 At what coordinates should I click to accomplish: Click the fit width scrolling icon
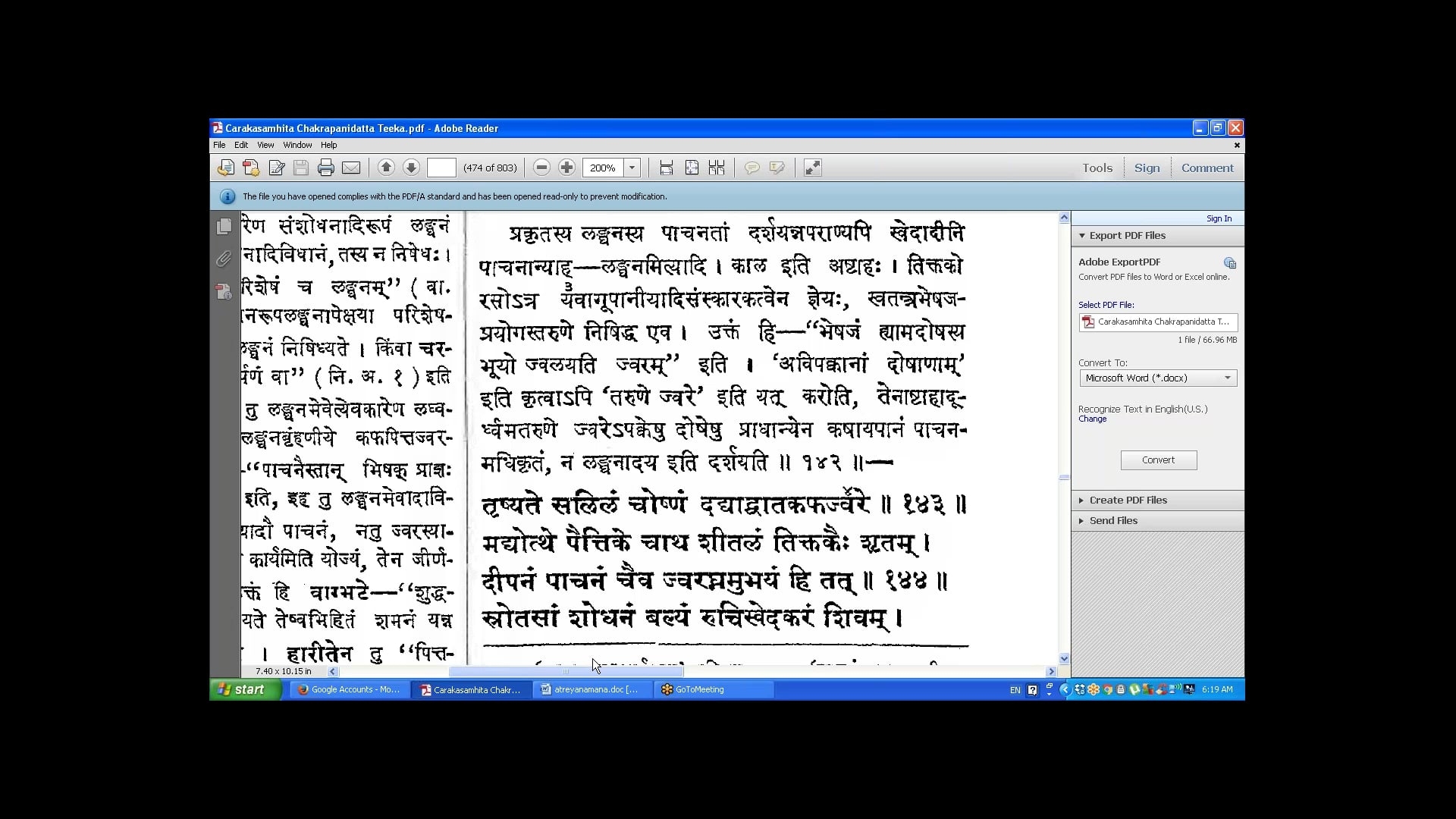tap(667, 168)
